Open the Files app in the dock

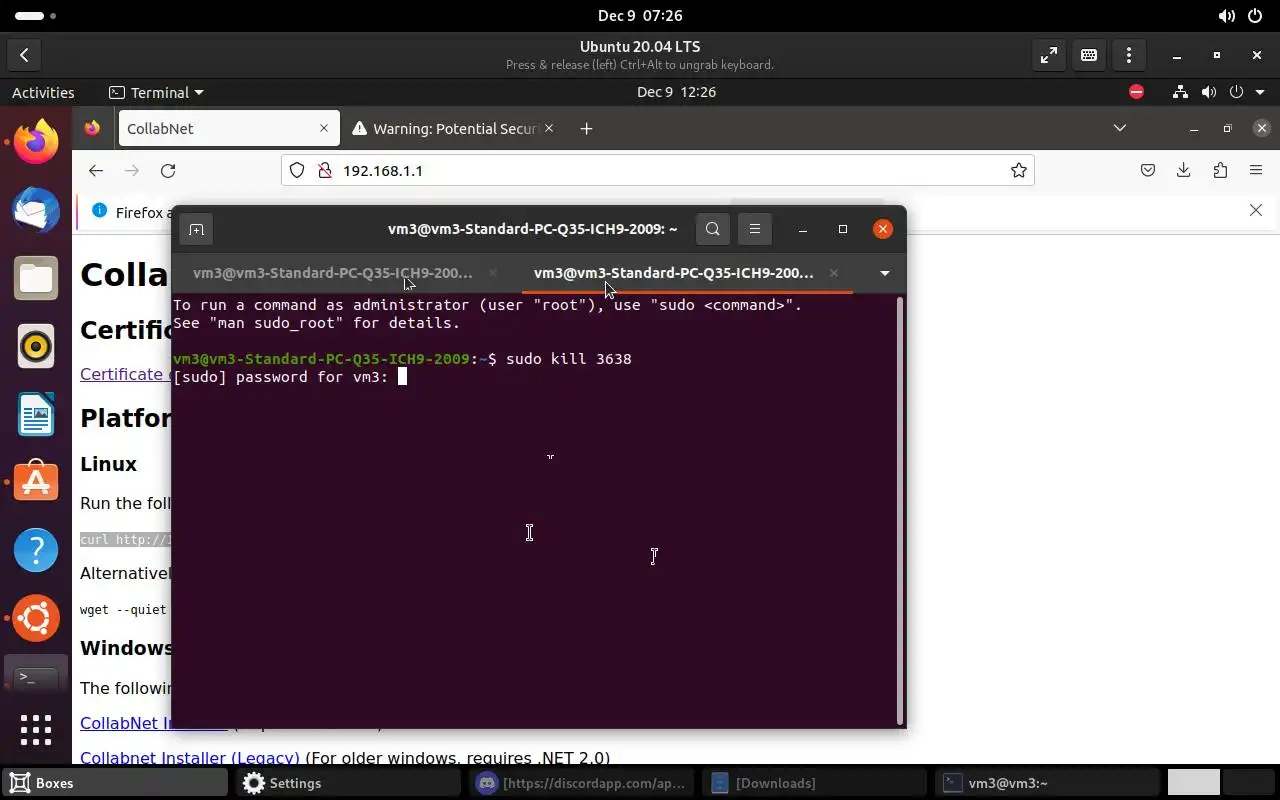tap(36, 278)
